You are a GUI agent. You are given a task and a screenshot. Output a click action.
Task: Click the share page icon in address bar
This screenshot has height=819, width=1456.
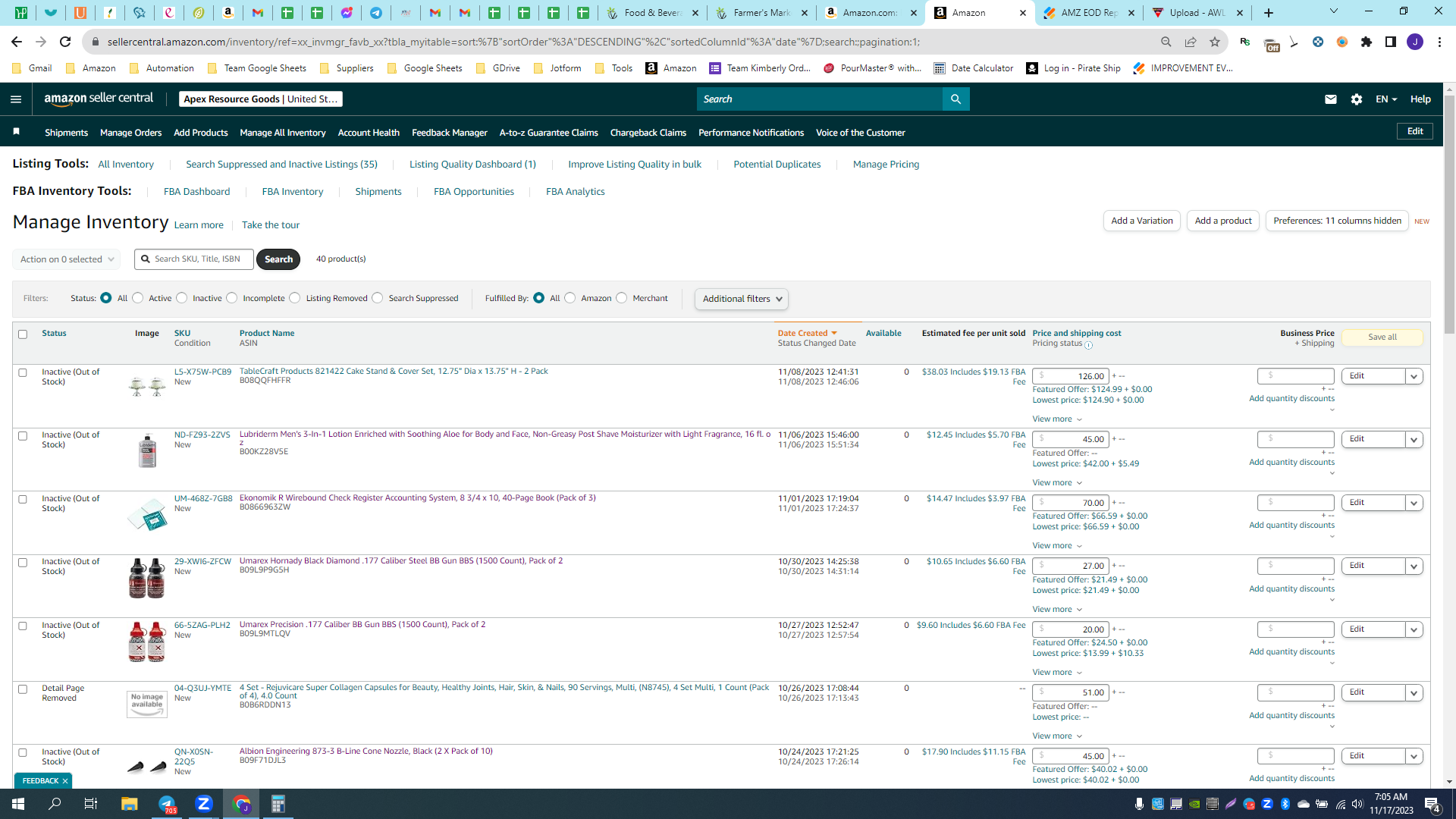(1191, 42)
